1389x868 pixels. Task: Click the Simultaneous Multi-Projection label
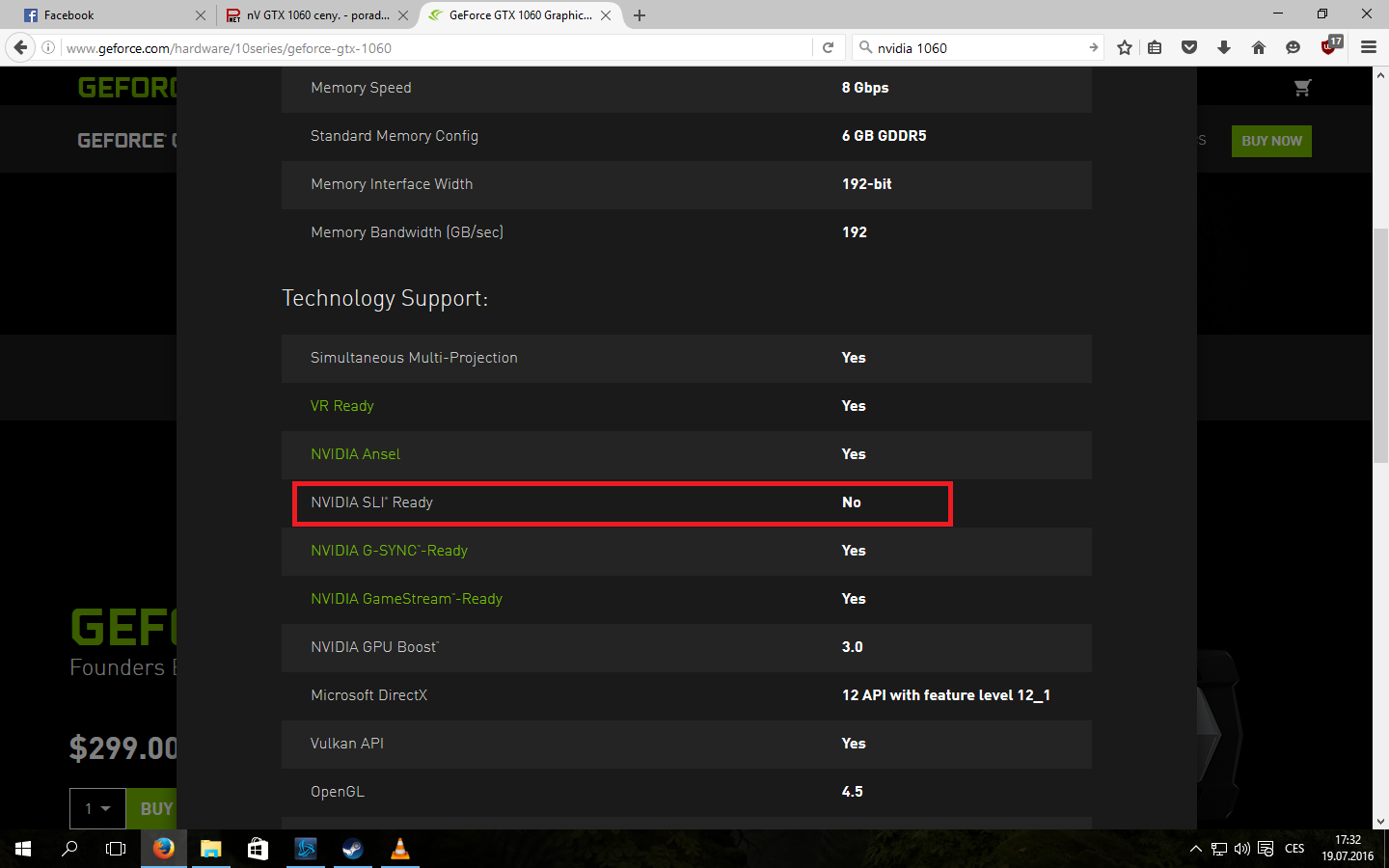[x=414, y=358]
